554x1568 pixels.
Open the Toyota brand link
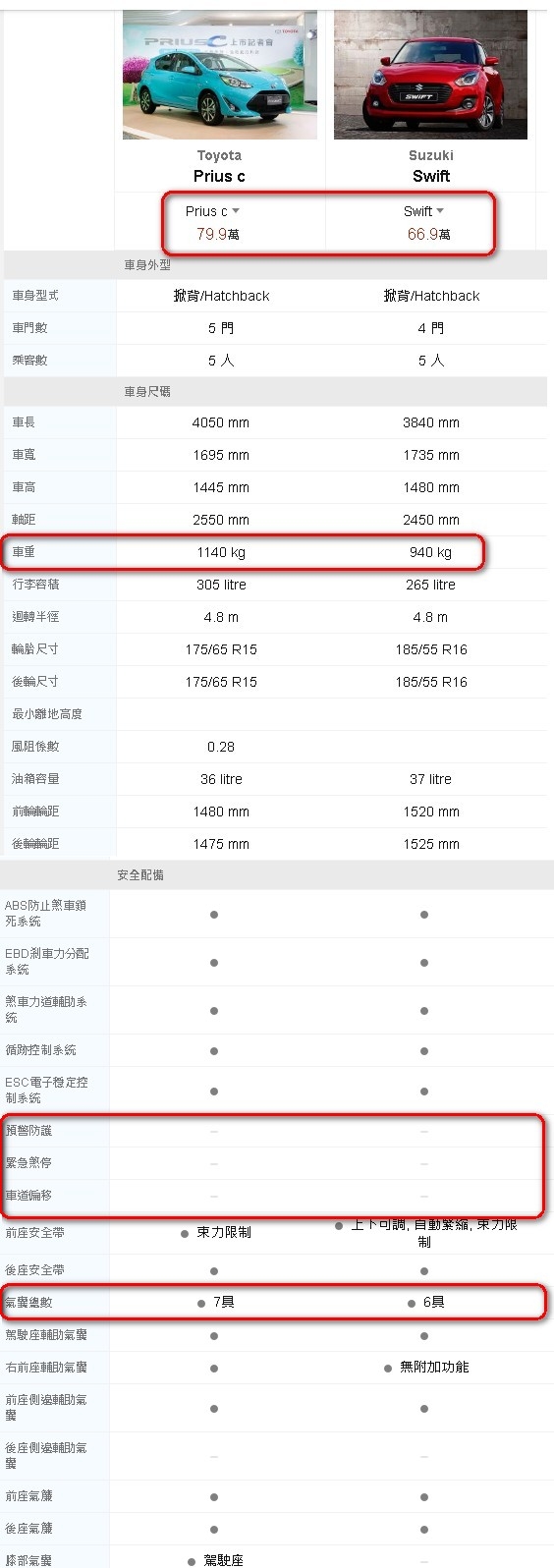pyautogui.click(x=219, y=155)
